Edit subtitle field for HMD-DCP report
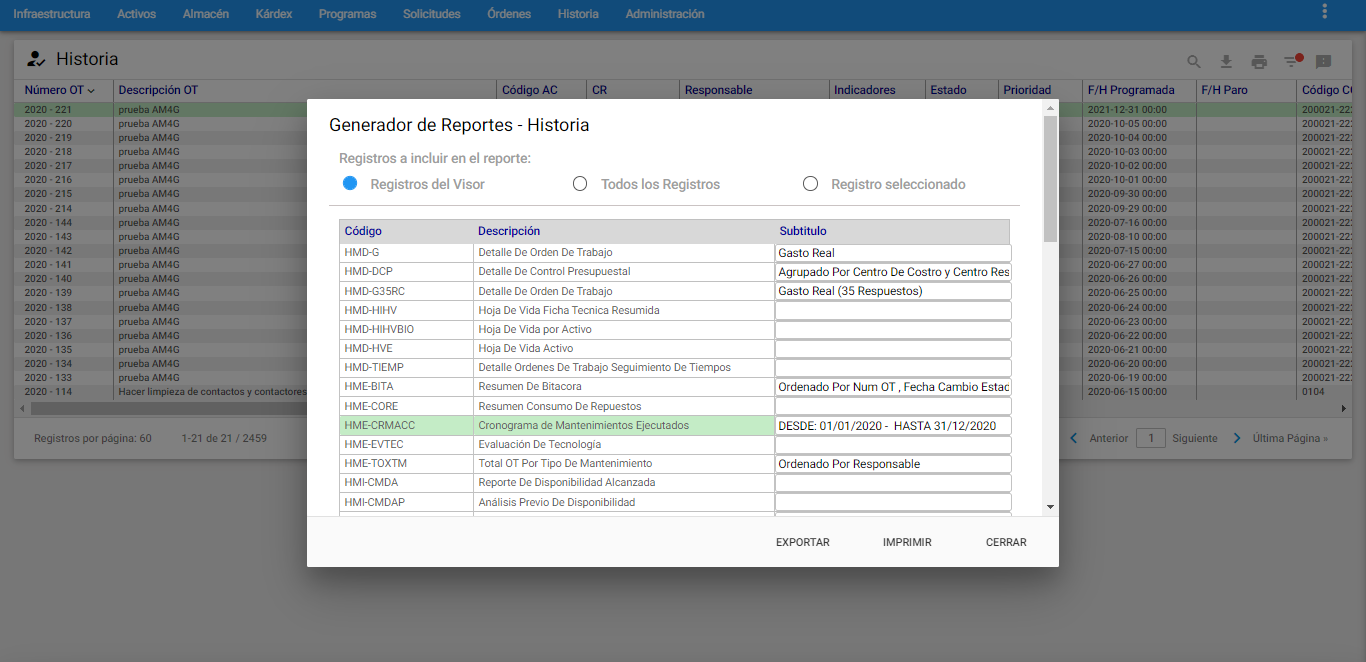This screenshot has height=662, width=1366. [893, 272]
